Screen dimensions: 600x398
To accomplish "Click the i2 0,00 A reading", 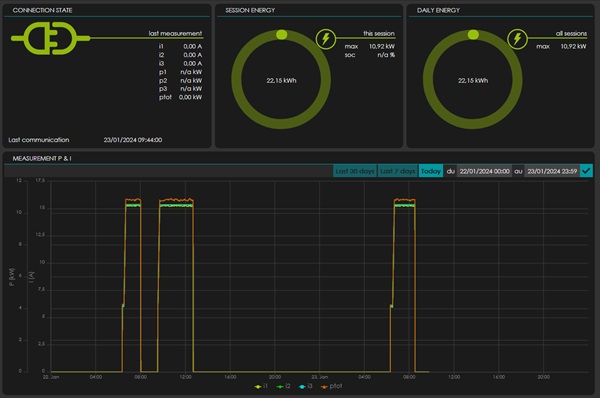I will 180,55.
